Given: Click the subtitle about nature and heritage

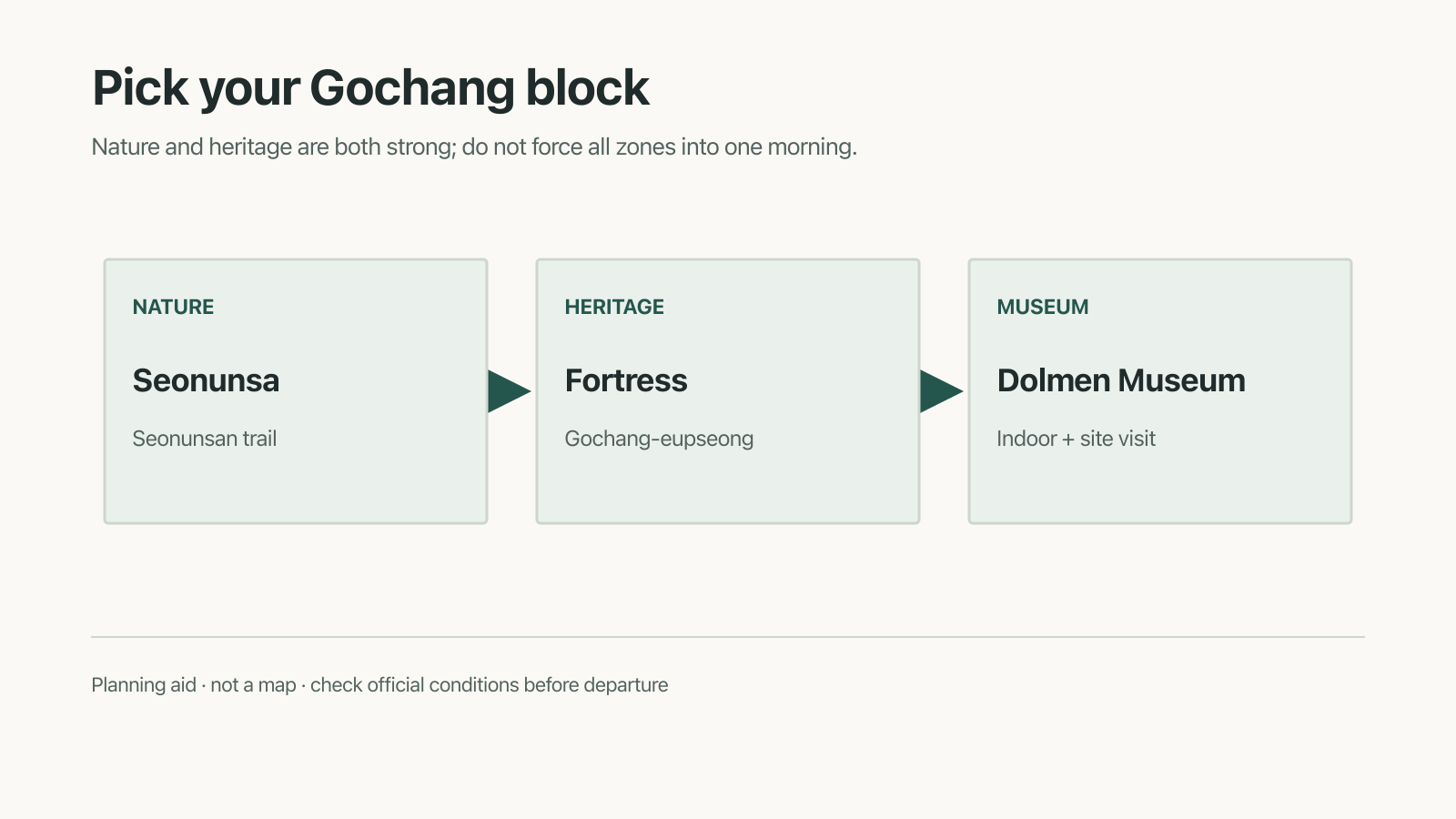Looking at the screenshot, I should 474,147.
